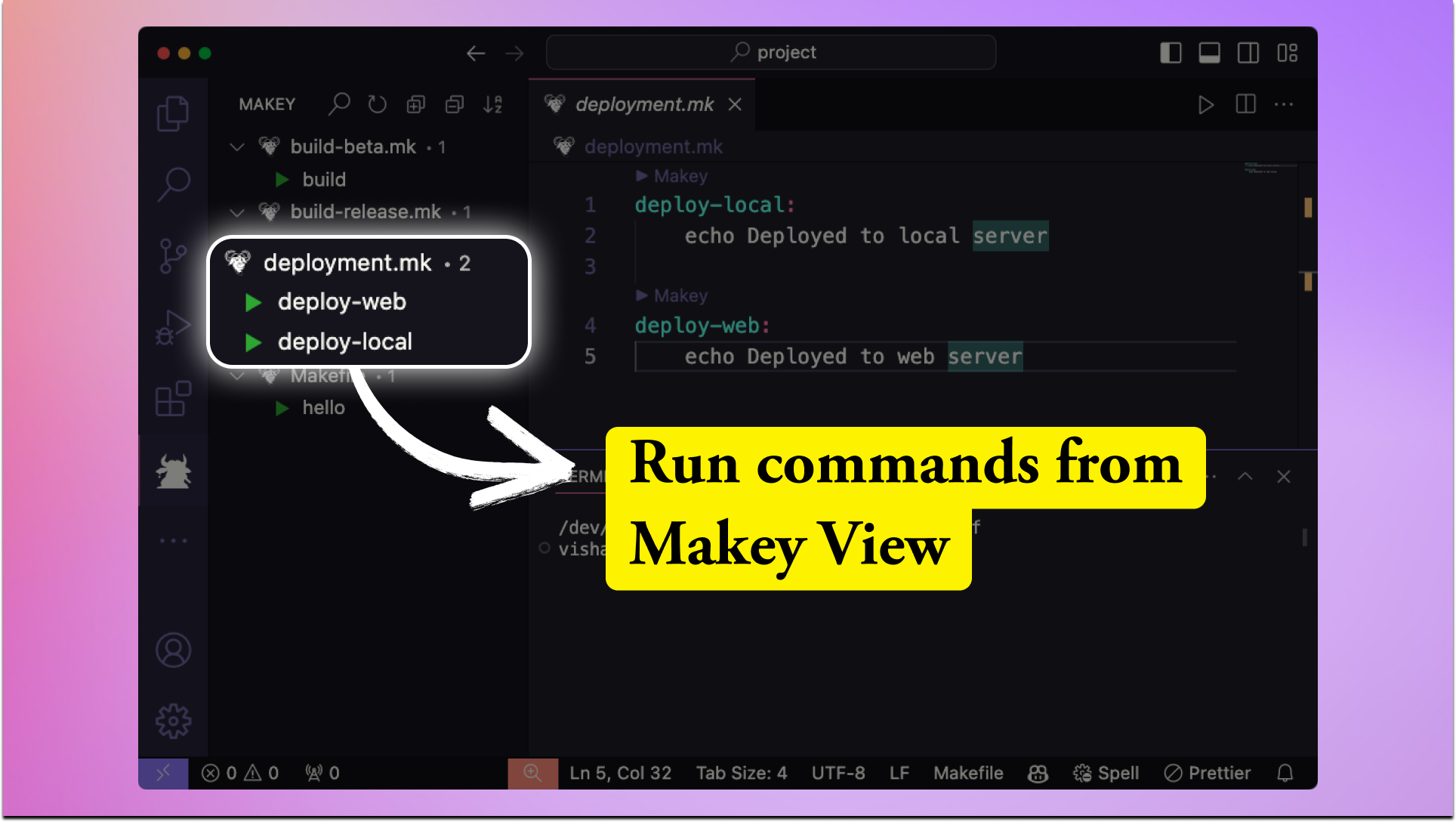Run the build target

coord(282,179)
